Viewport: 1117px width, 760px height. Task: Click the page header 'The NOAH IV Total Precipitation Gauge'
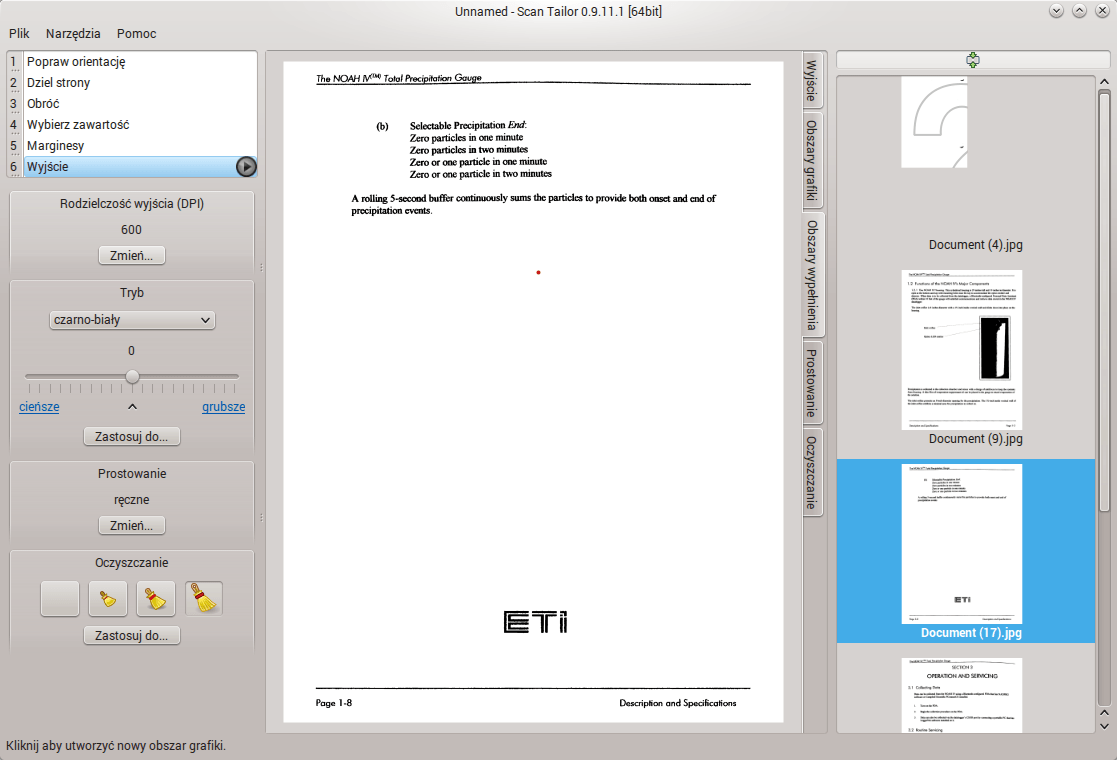[399, 78]
